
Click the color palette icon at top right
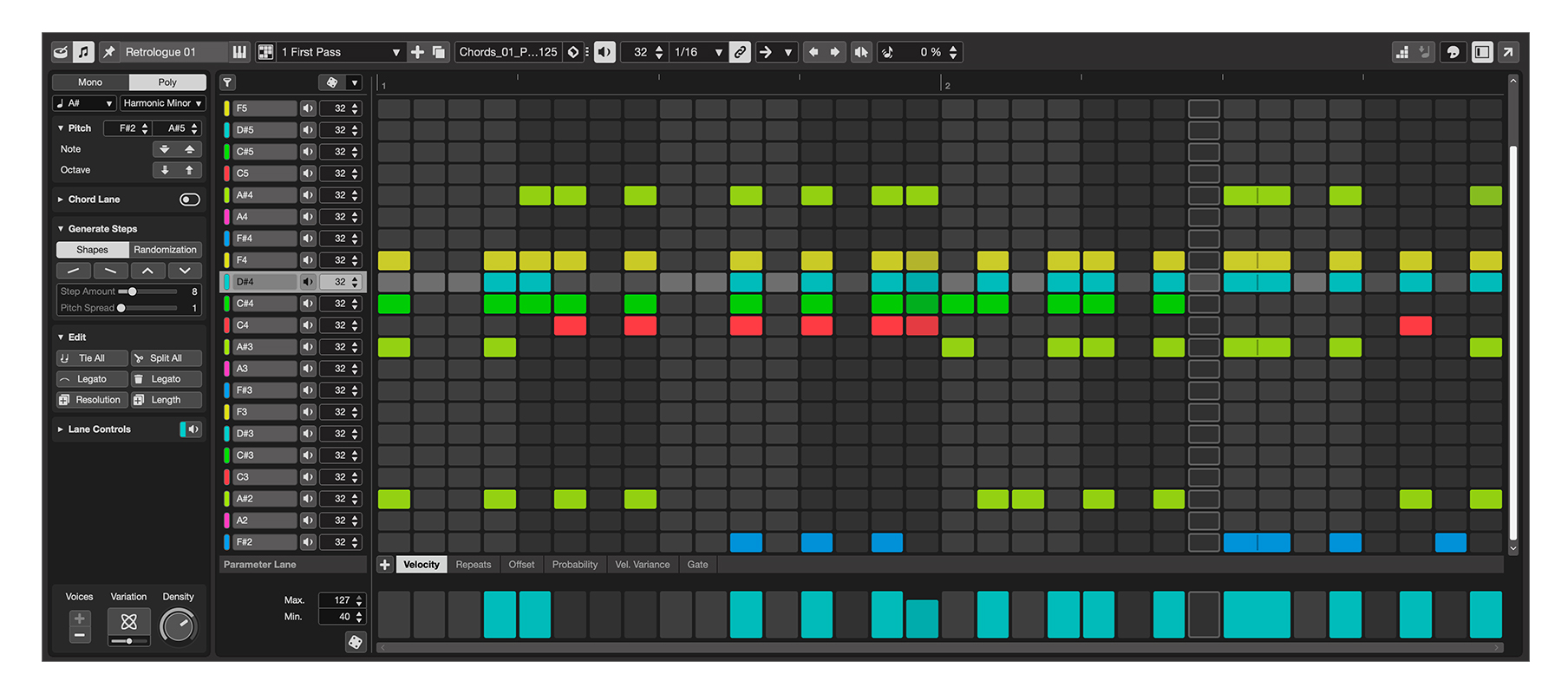click(1453, 52)
